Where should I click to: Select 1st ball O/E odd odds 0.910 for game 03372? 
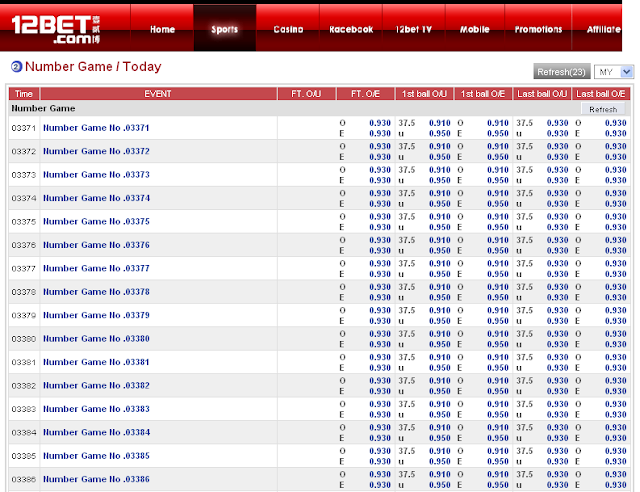498,146
